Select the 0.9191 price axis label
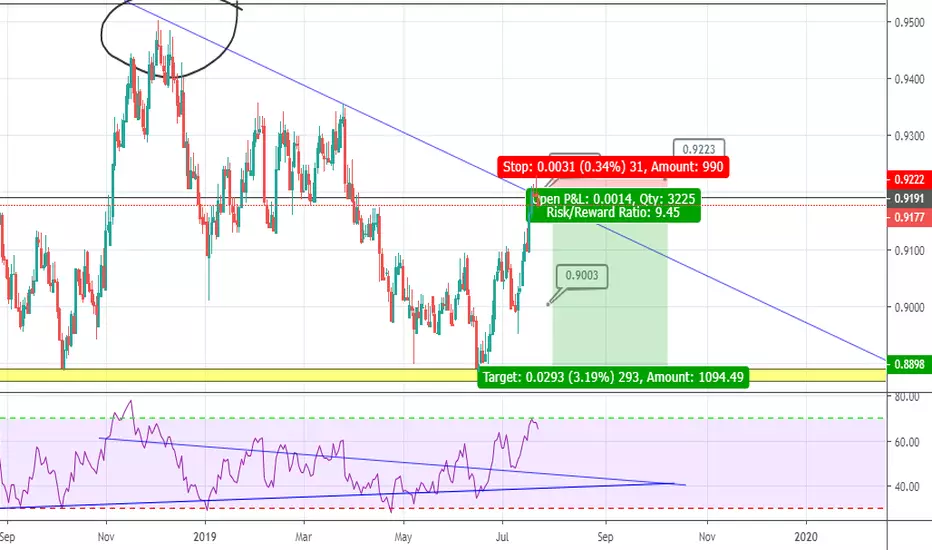Screen dimensions: 932x550 909,199
